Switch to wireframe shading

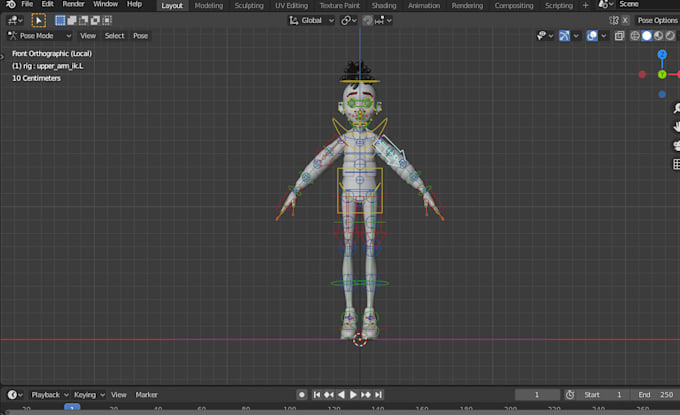tap(635, 36)
